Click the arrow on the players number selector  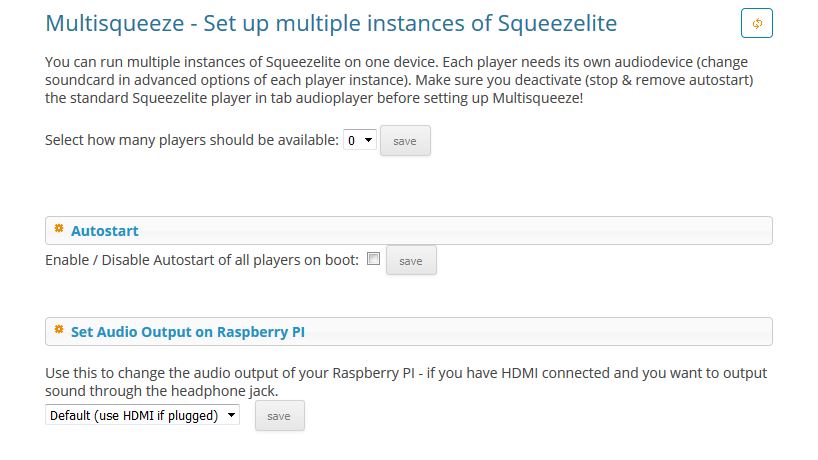point(368,140)
